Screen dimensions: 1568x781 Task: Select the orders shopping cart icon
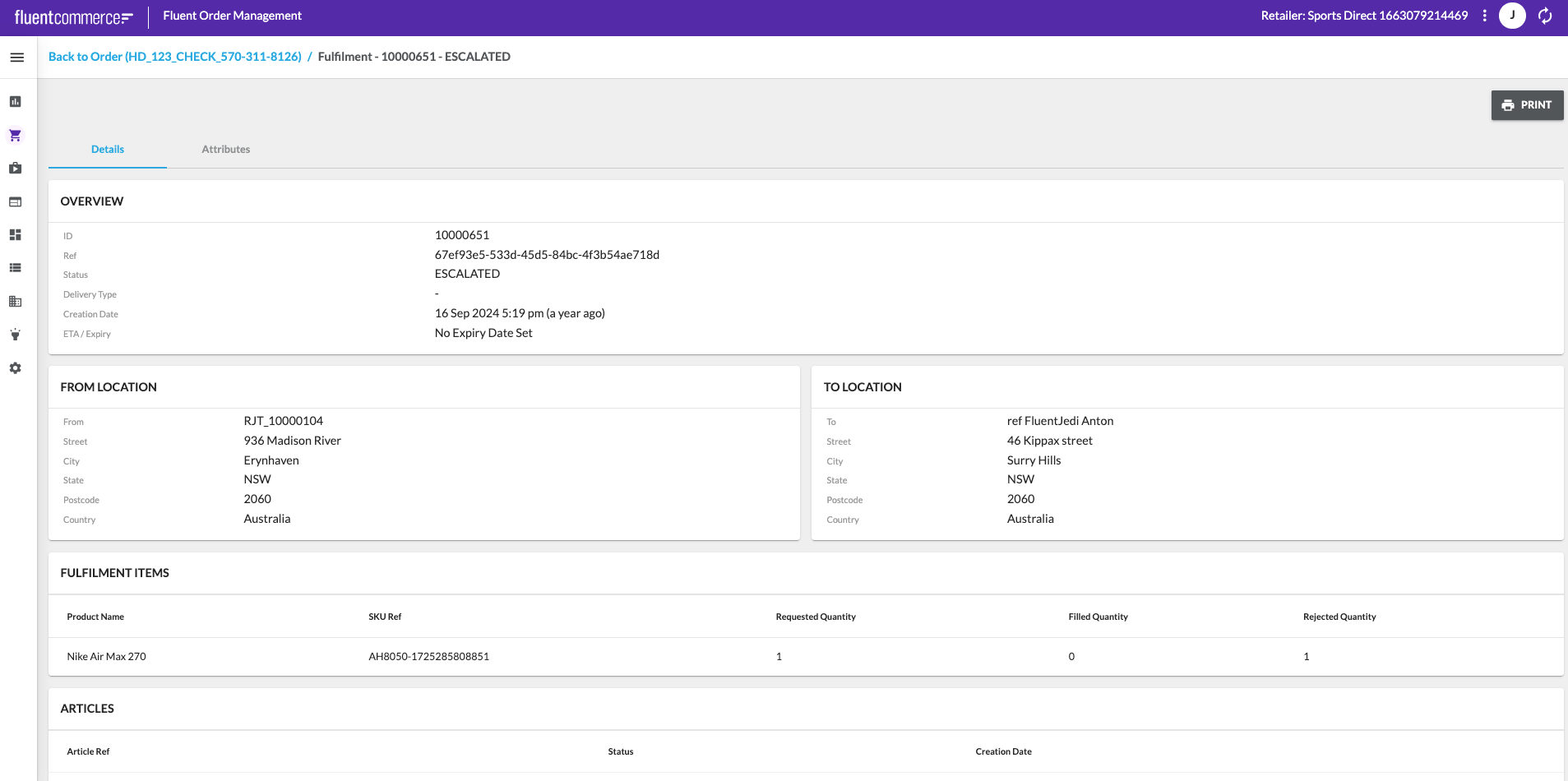16,135
